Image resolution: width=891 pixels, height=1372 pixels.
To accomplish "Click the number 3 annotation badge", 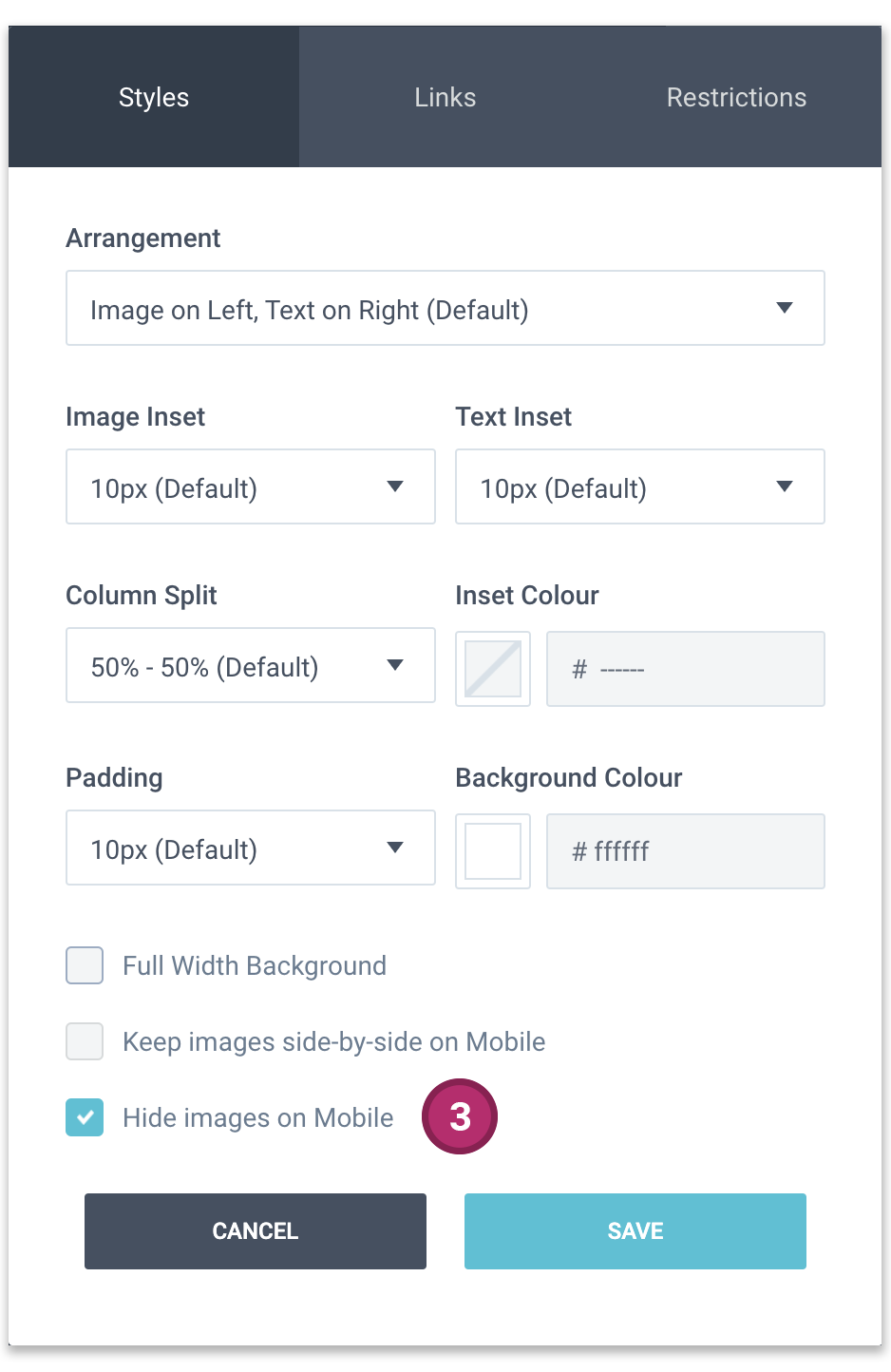I will pyautogui.click(x=460, y=1116).
